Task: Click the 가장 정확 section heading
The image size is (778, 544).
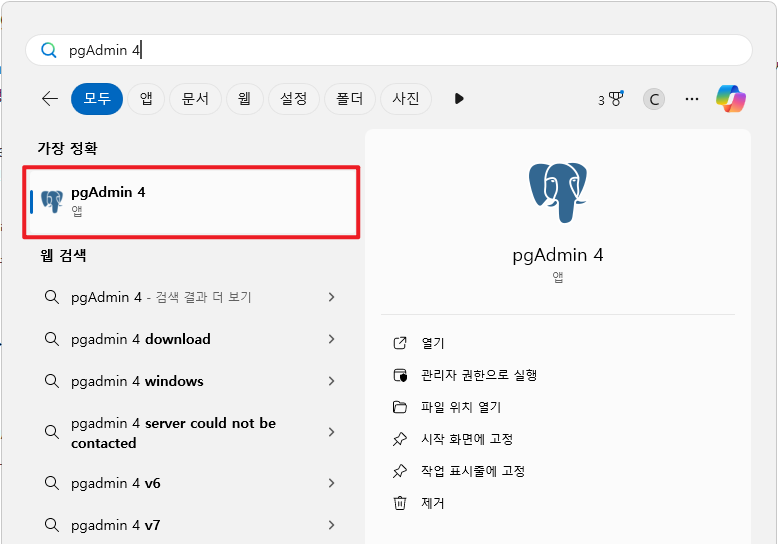Action: [x=67, y=148]
